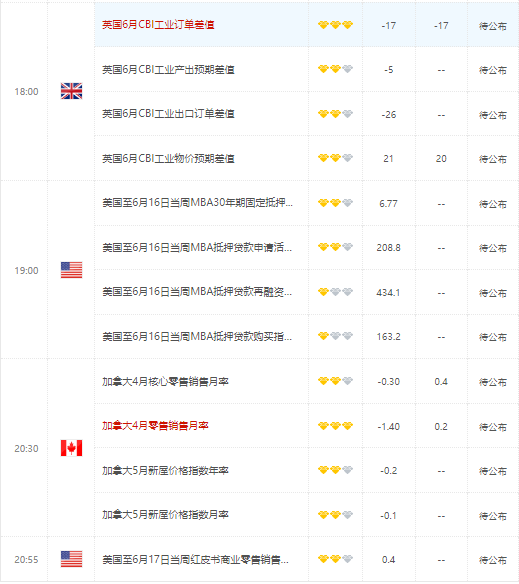Viewport: 519px width, 584px height.
Task: Click the Canada flag icon at 20:30
Action: click(71, 448)
